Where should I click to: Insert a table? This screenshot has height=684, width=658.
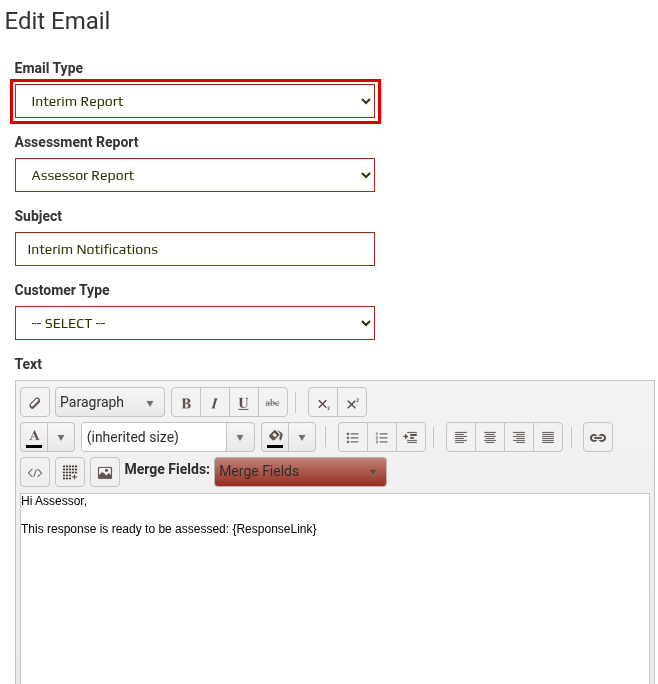(x=70, y=472)
